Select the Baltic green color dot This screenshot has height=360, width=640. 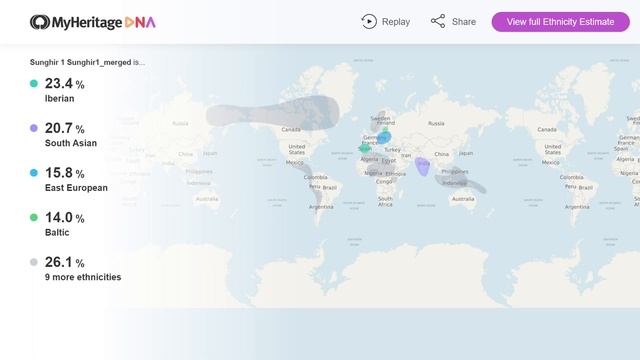tap(34, 217)
